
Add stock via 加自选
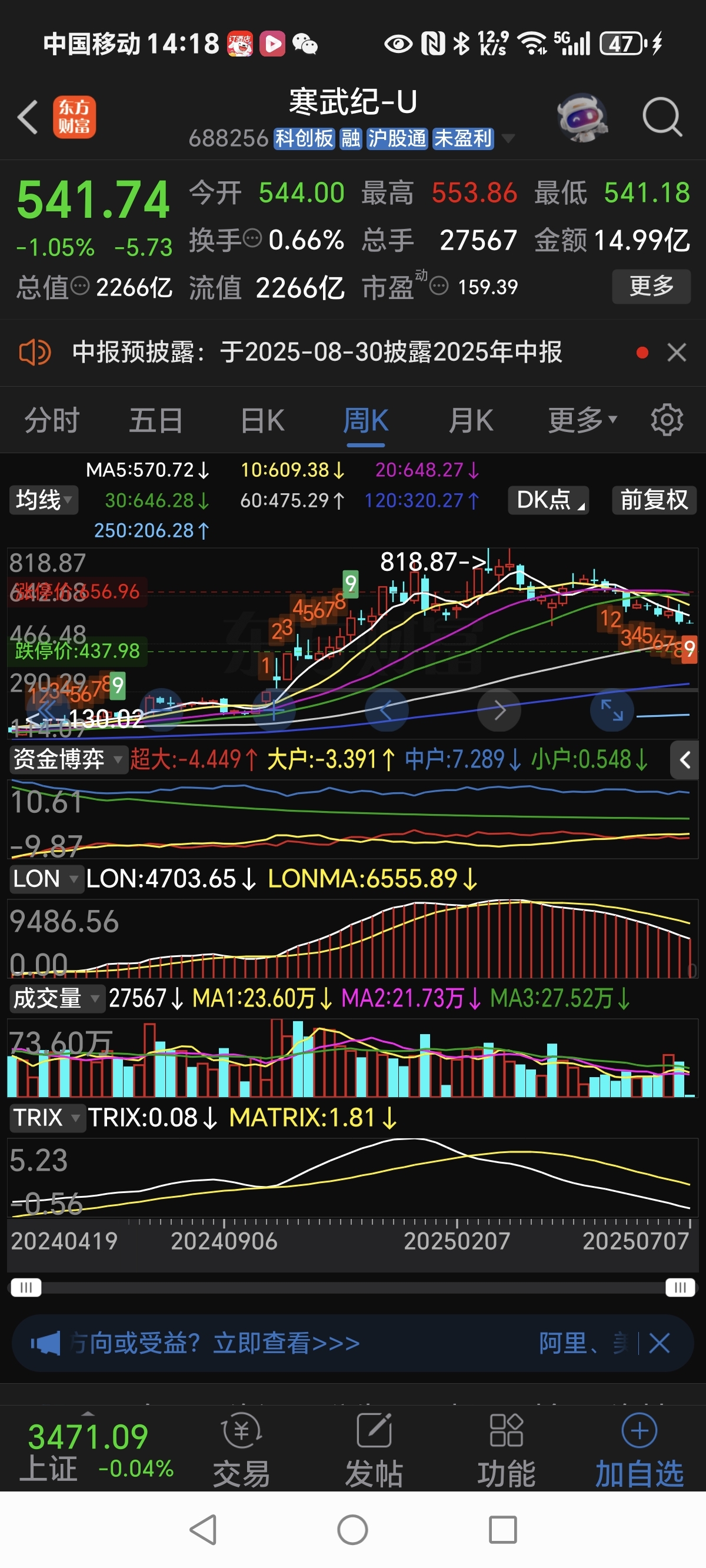point(639,1450)
